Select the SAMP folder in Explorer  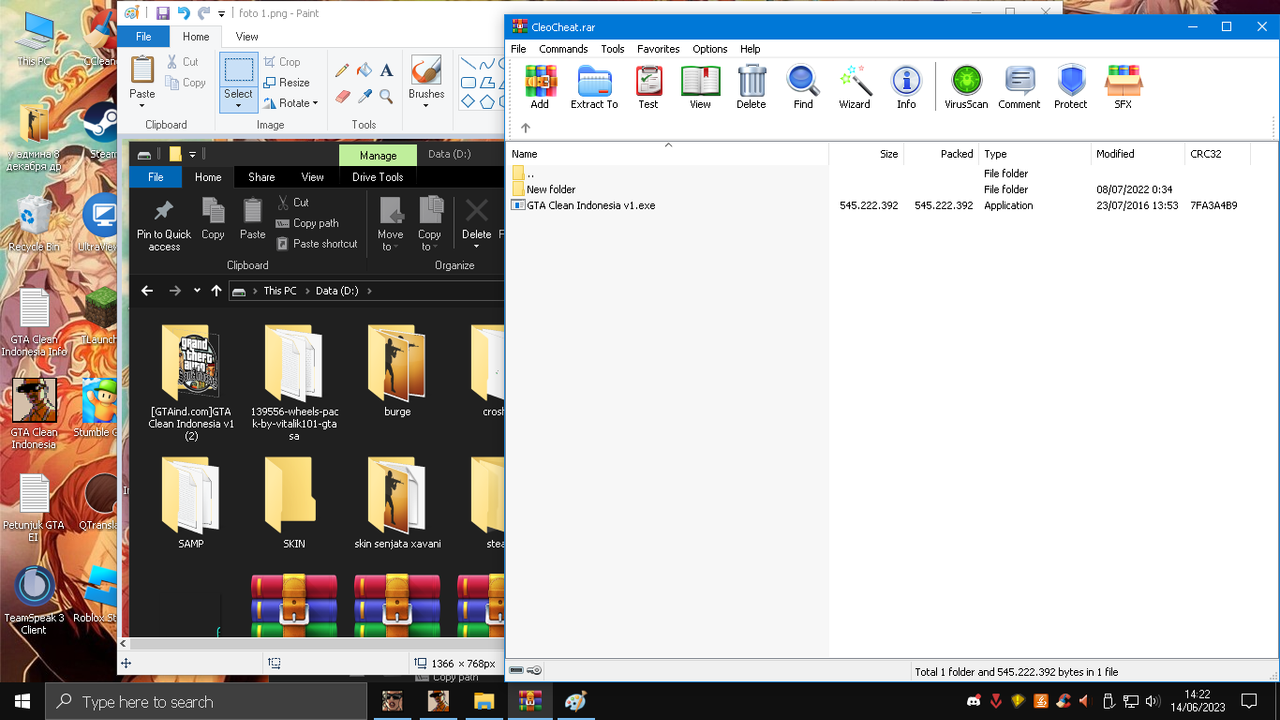pyautogui.click(x=191, y=505)
